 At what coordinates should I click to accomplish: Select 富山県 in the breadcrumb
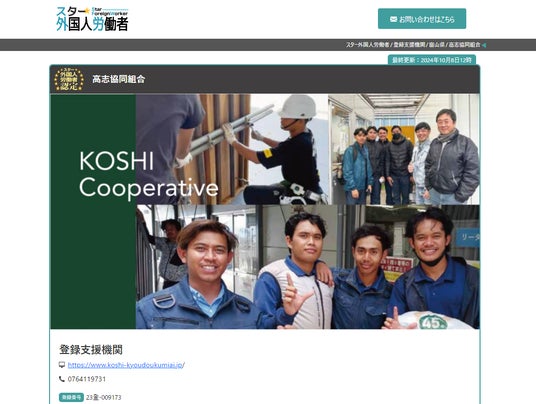click(x=437, y=45)
